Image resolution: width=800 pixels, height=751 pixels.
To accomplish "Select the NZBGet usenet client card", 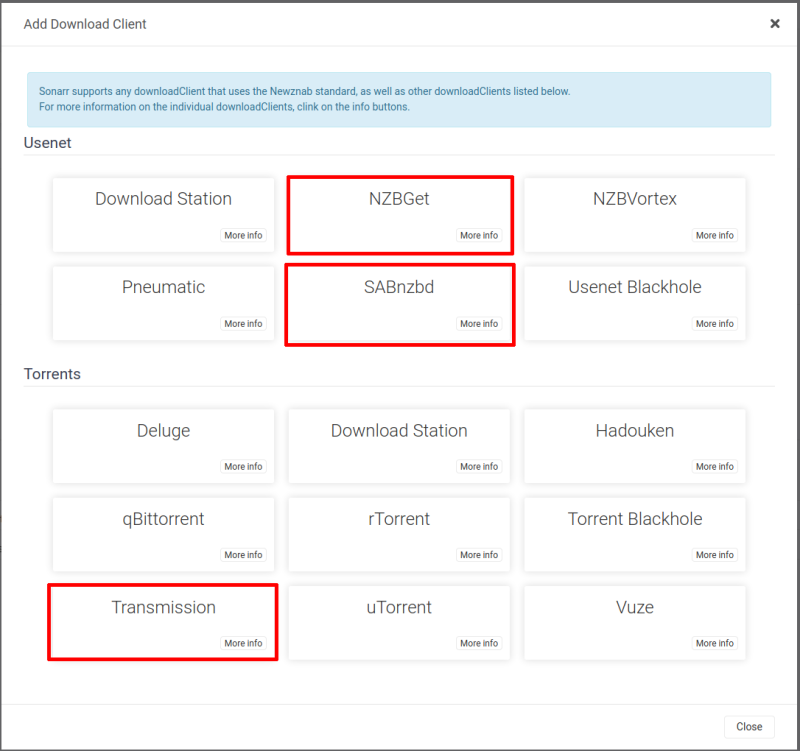I will (399, 215).
